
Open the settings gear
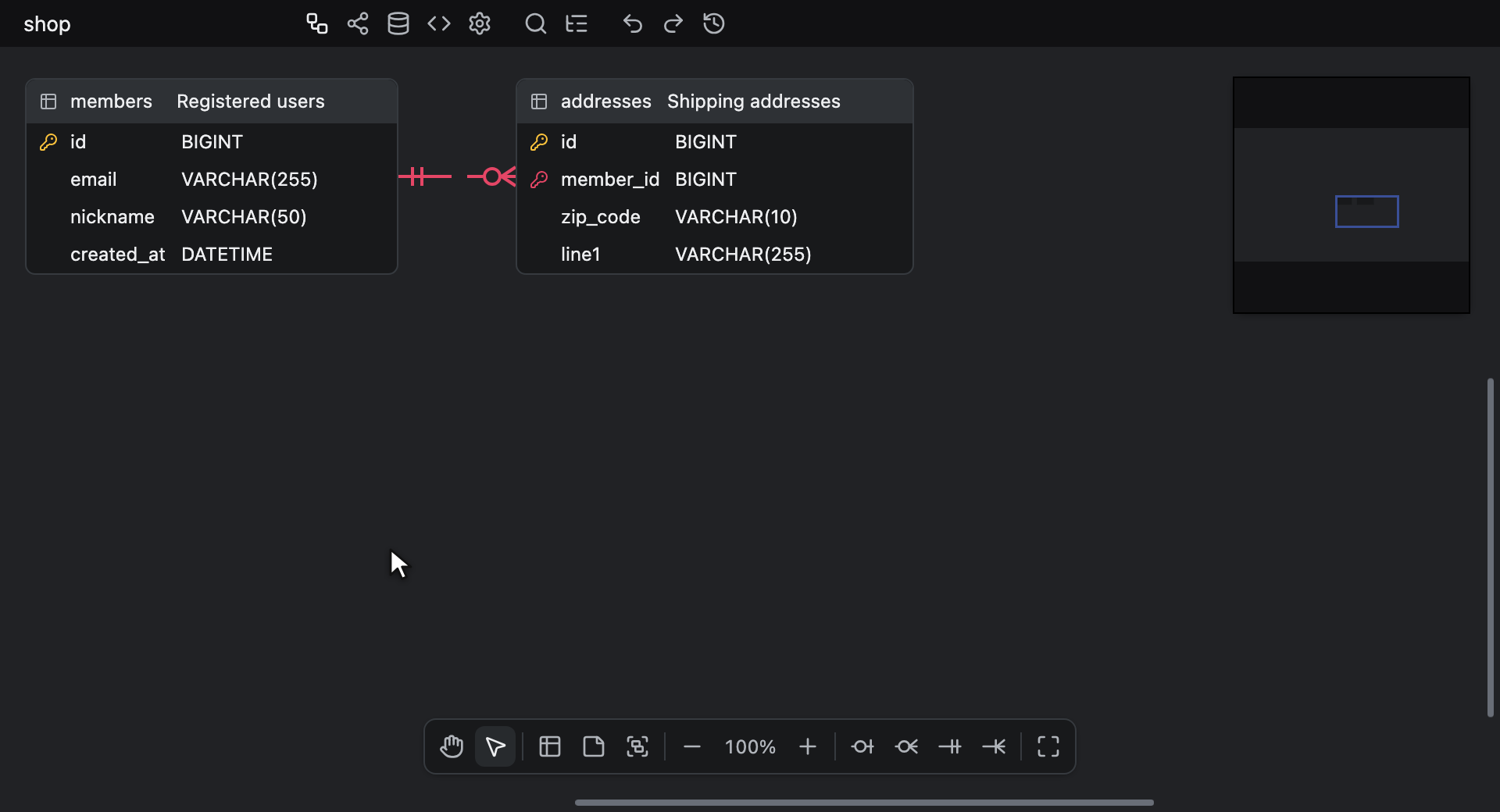(x=480, y=23)
